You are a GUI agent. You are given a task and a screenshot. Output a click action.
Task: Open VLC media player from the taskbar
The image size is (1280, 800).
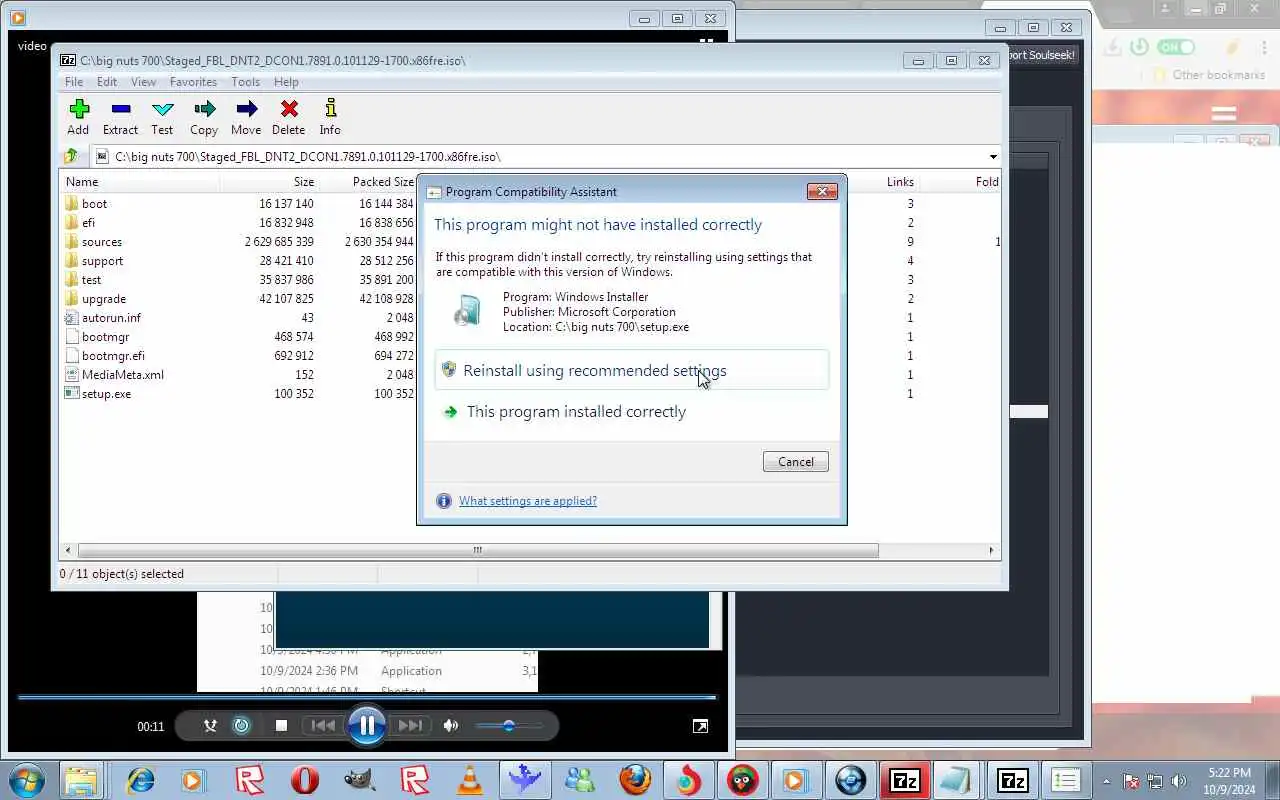point(470,780)
